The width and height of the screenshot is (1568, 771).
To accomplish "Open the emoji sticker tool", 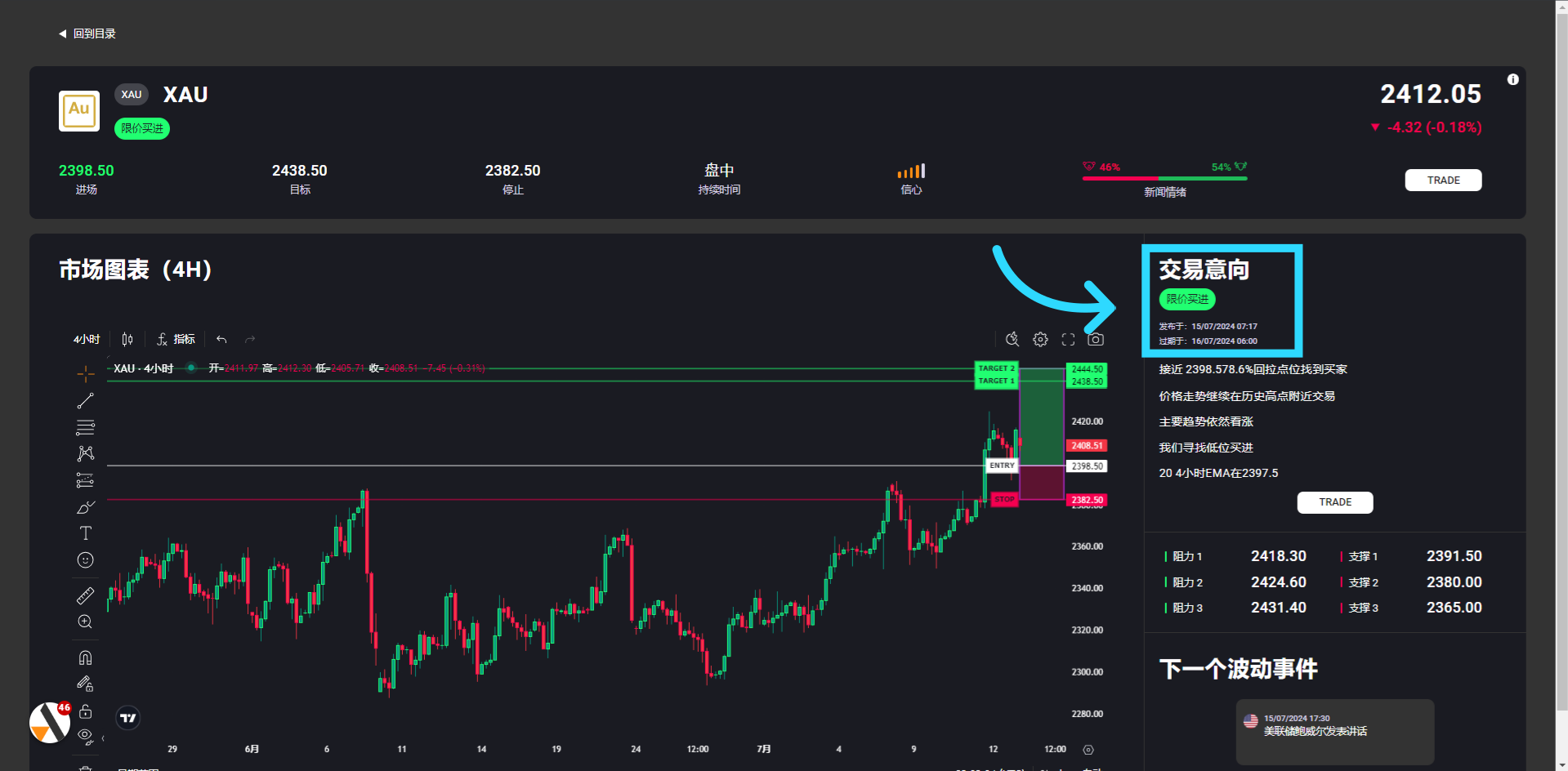I will point(85,560).
